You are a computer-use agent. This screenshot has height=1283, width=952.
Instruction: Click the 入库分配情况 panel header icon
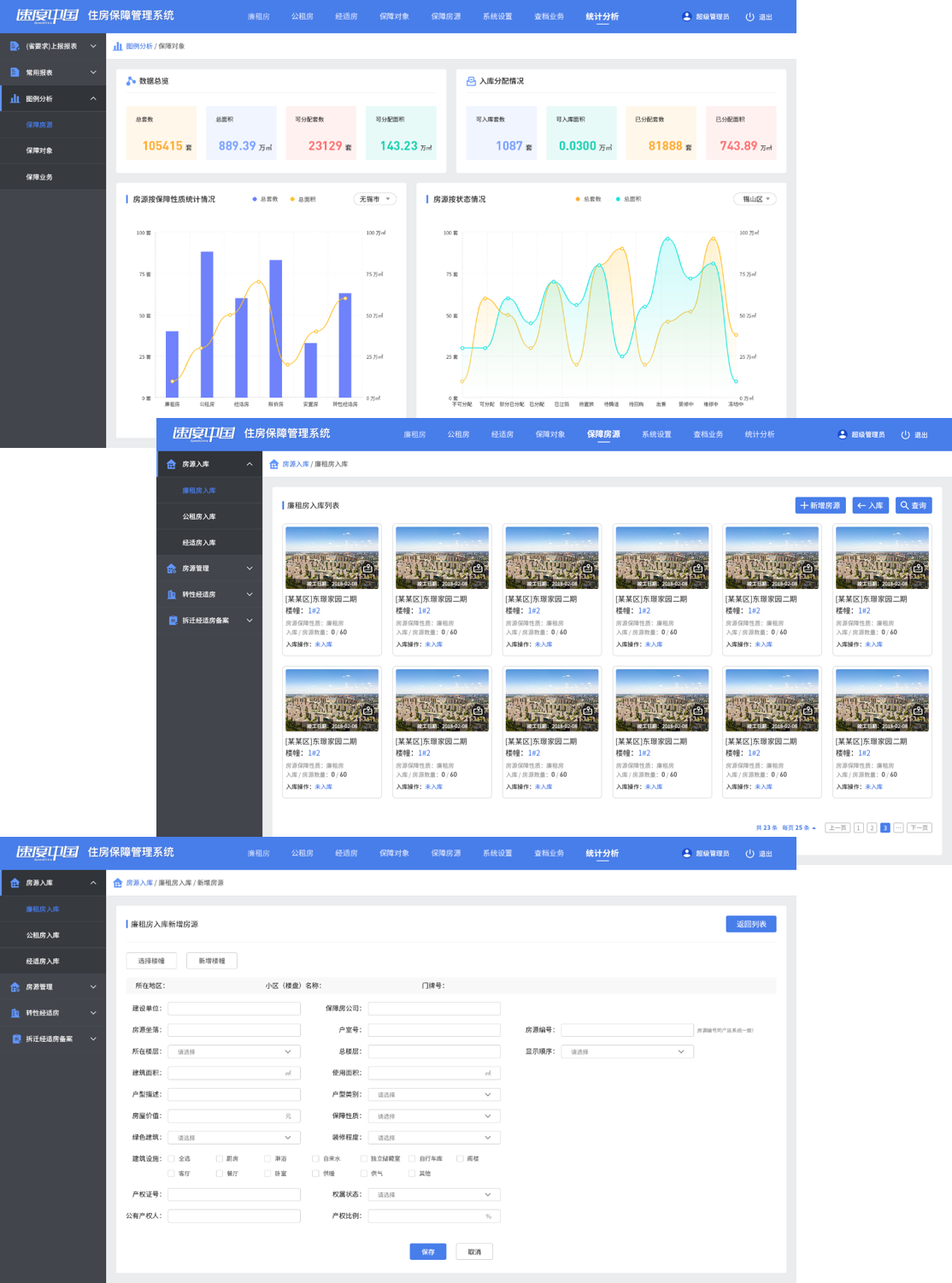click(x=471, y=81)
